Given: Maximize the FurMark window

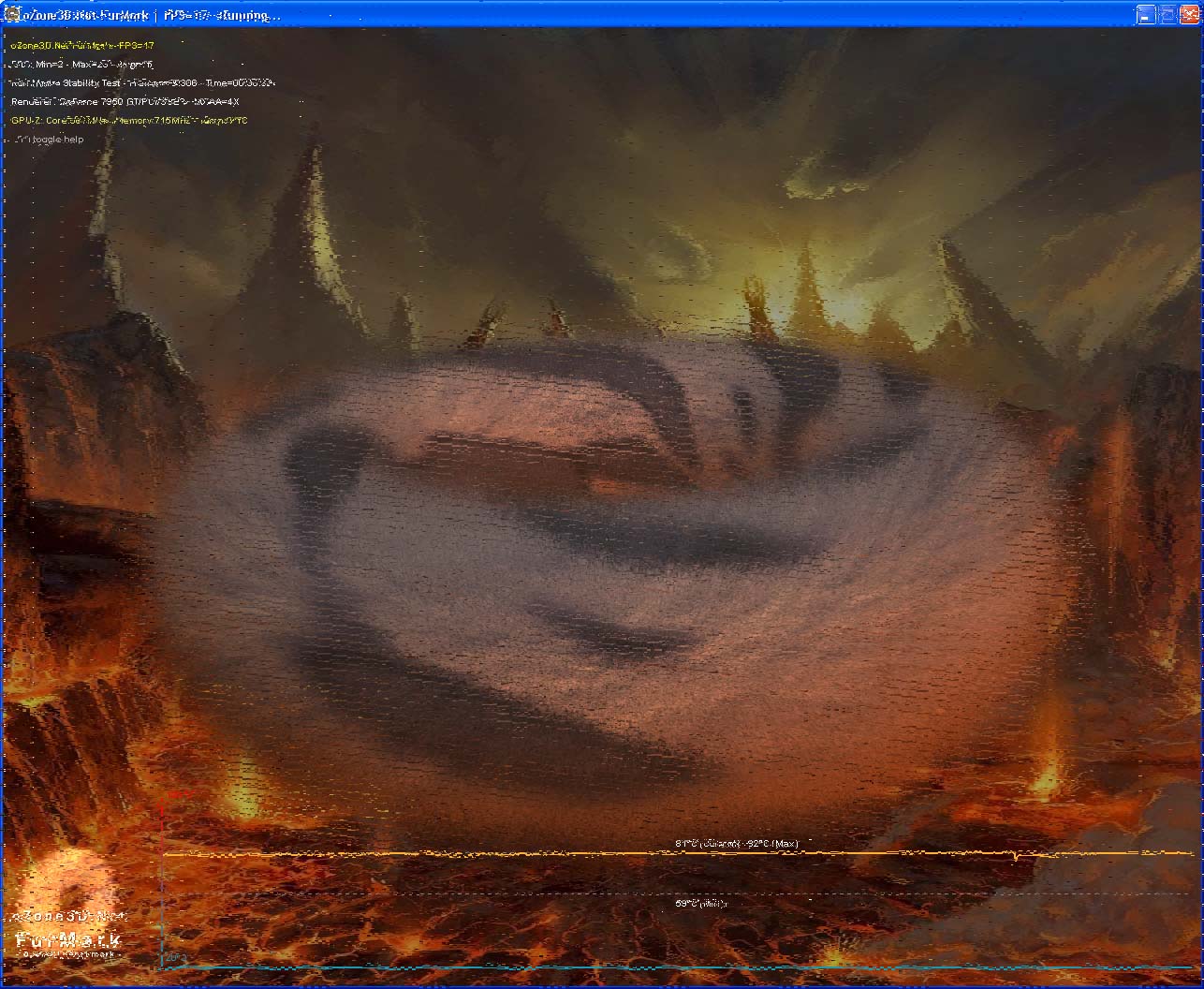Looking at the screenshot, I should 1167,15.
